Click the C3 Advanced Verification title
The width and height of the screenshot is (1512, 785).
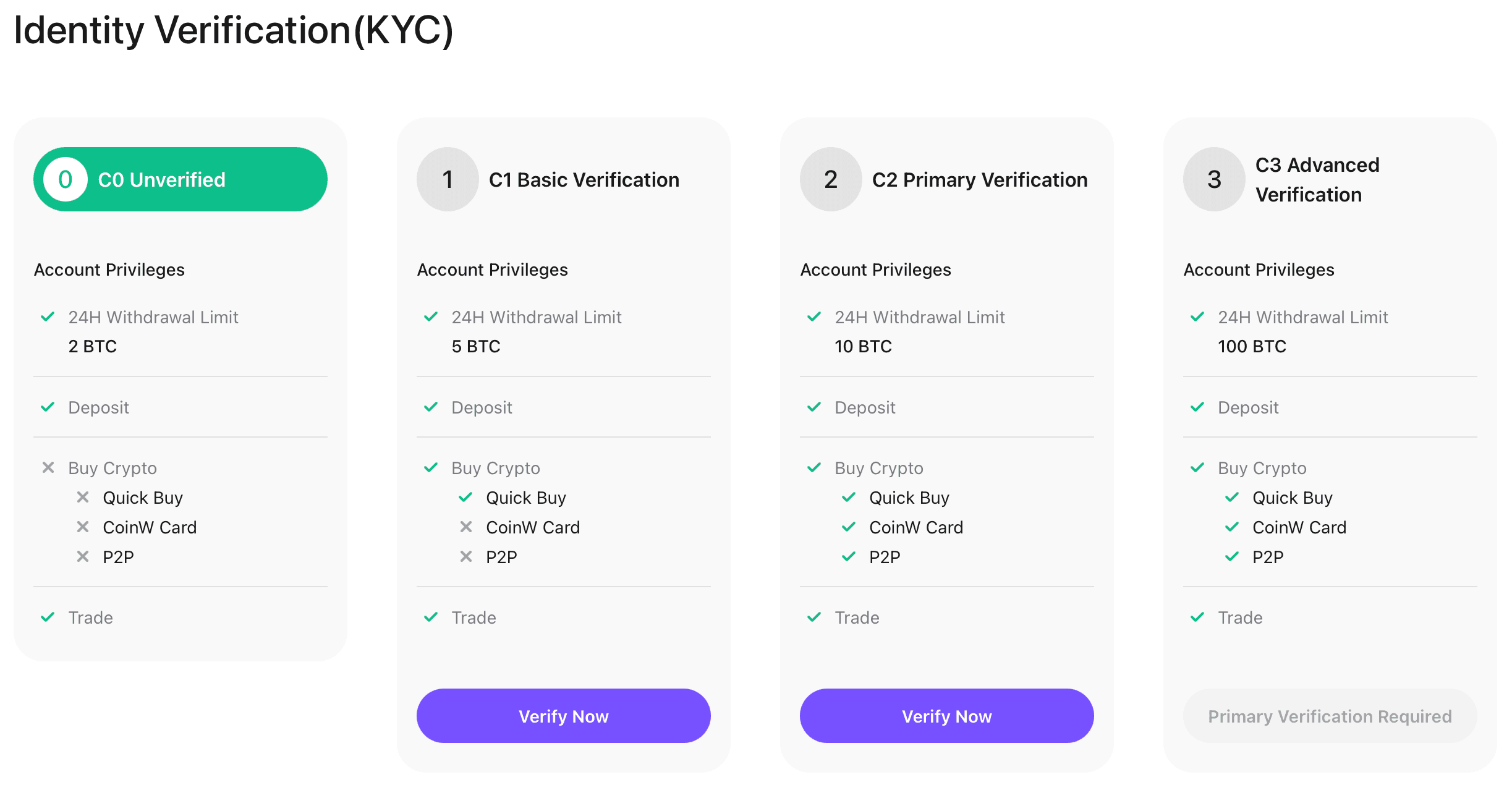click(x=1317, y=179)
